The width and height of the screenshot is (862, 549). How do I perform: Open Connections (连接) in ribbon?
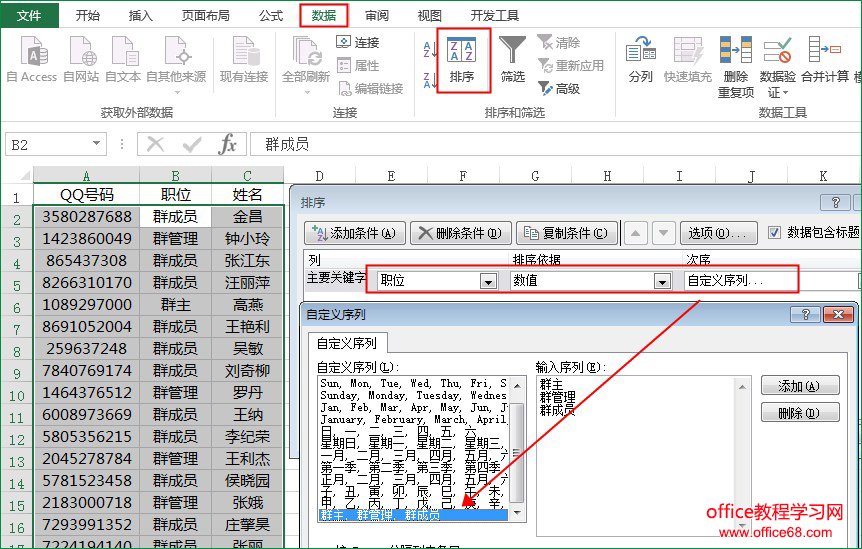click(358, 42)
